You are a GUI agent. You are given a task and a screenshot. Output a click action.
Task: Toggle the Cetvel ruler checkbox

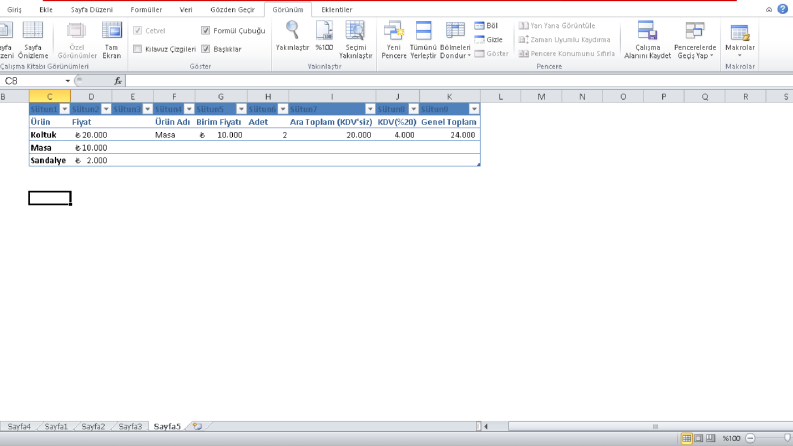[138, 30]
